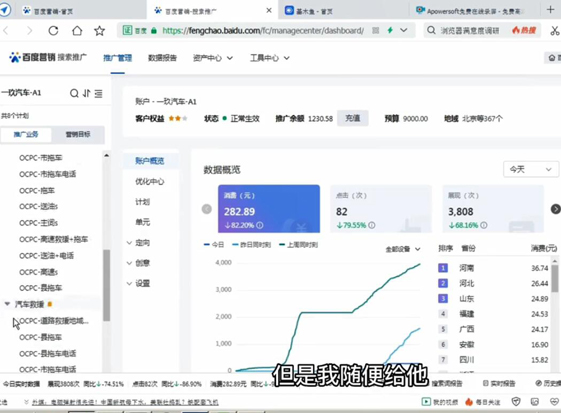Click info icon beside 79.55% decrease
The width and height of the screenshot is (561, 413).
[x=372, y=225]
